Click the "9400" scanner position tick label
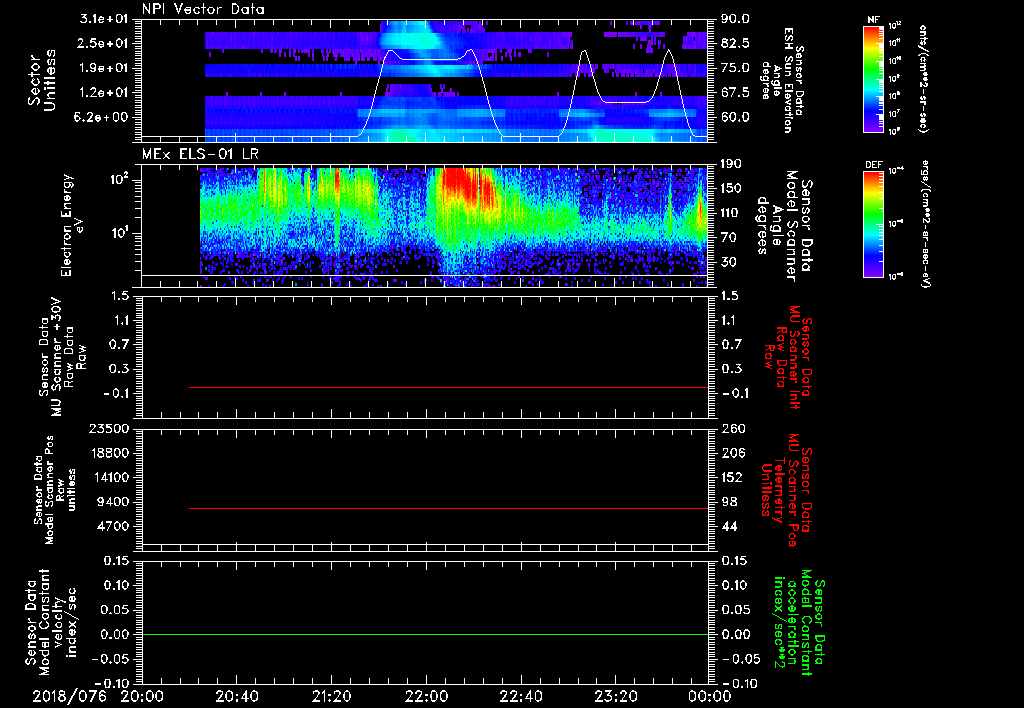The height and width of the screenshot is (708, 1024). pyautogui.click(x=114, y=502)
